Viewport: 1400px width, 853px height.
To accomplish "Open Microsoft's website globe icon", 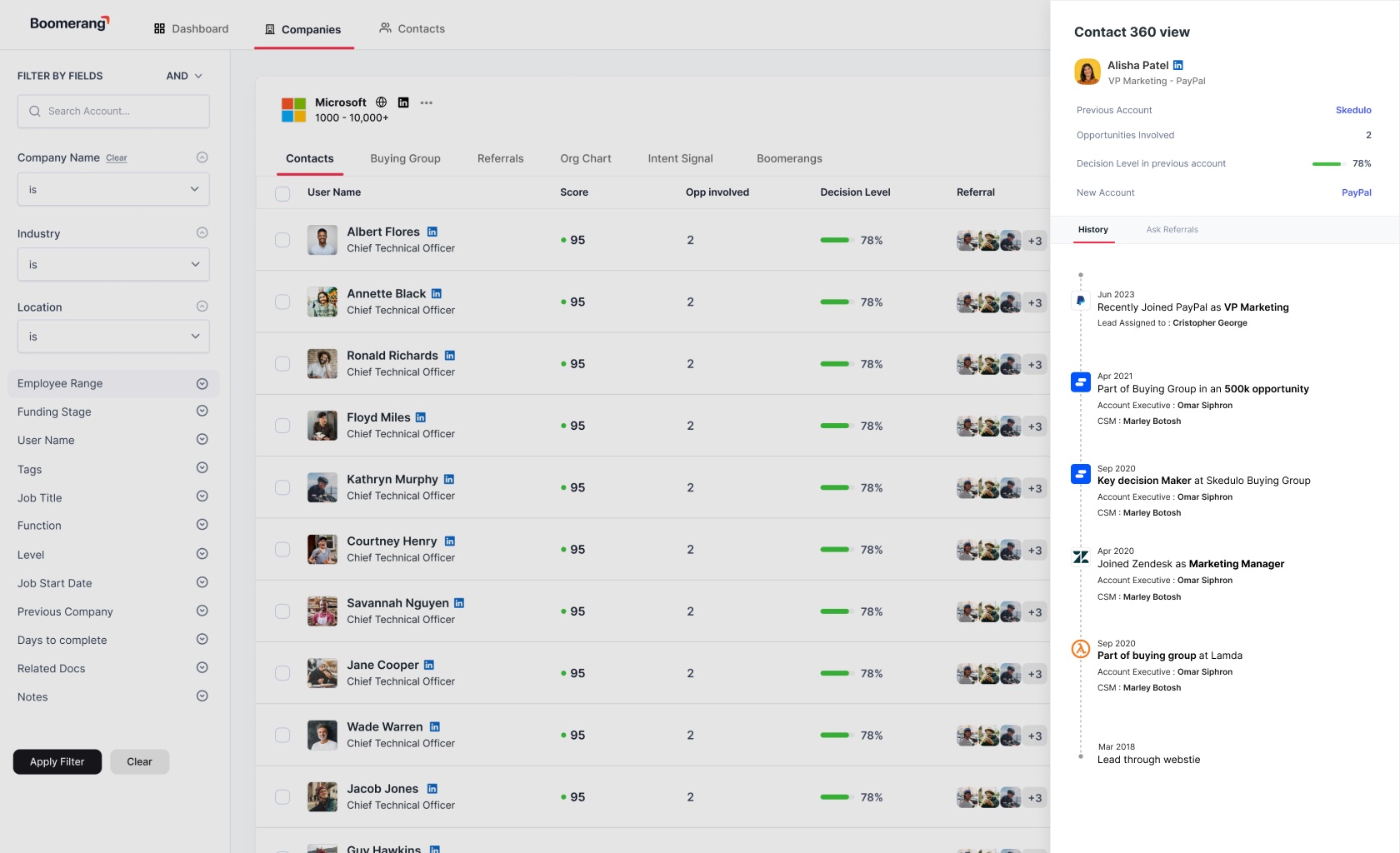I will coord(381,102).
